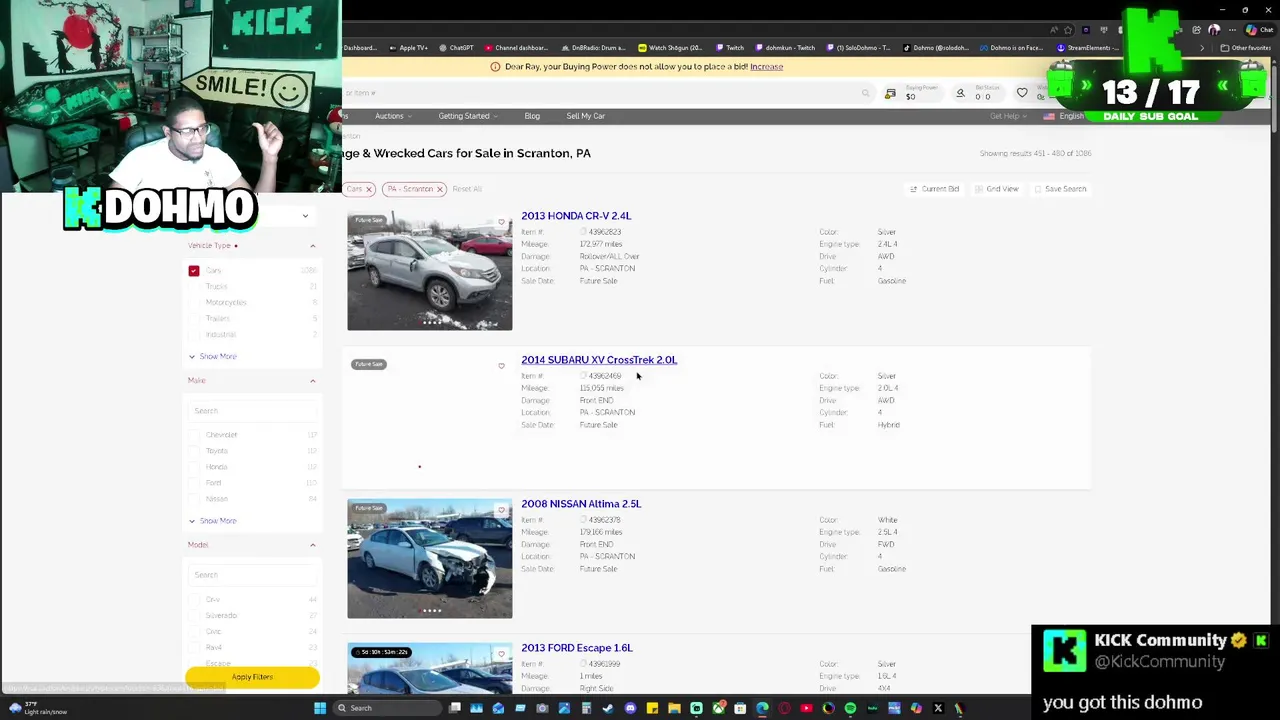Open the white Nissan Altima thumbnail

(430, 558)
